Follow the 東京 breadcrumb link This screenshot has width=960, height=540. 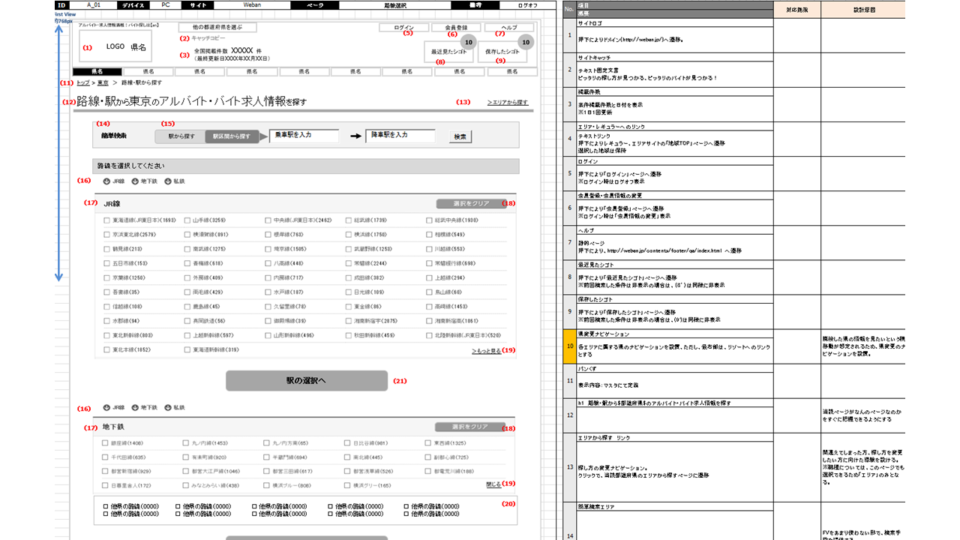[103, 83]
